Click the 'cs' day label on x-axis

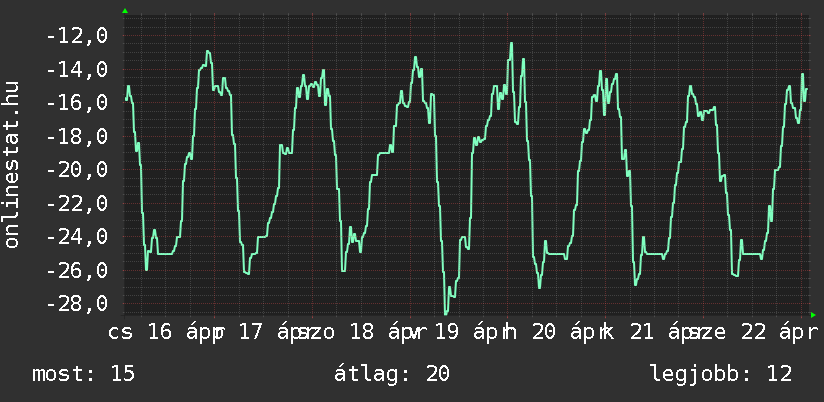coord(122,332)
